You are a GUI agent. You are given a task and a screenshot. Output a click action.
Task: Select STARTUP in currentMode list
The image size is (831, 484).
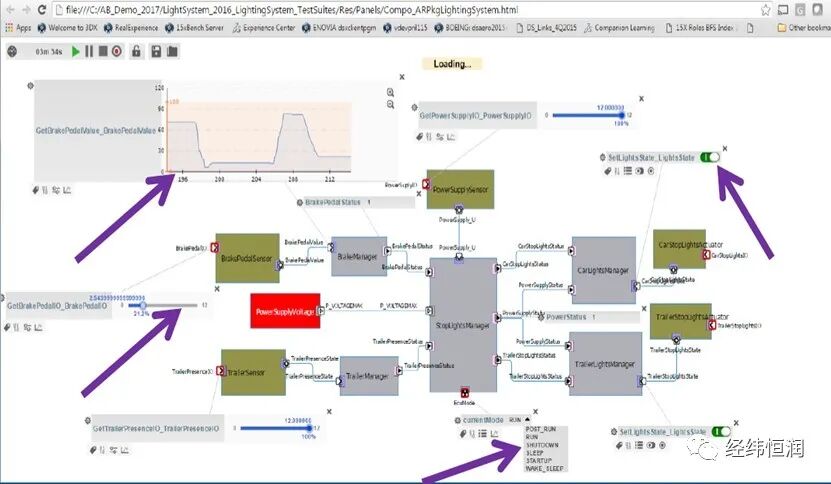pos(539,461)
